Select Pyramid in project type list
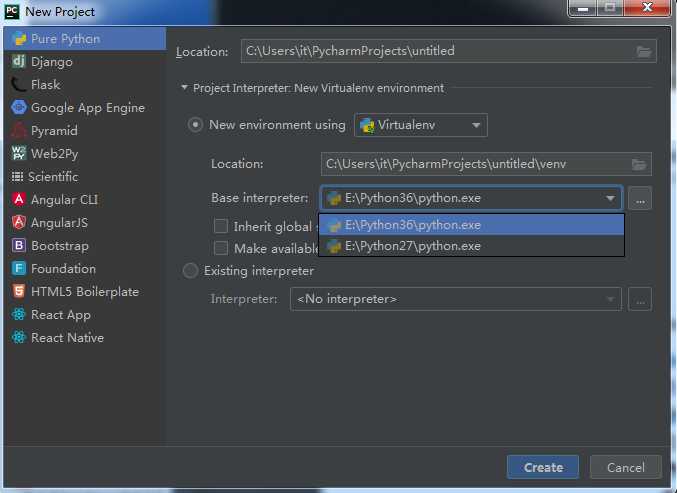Viewport: 677px width, 493px height. [54, 130]
